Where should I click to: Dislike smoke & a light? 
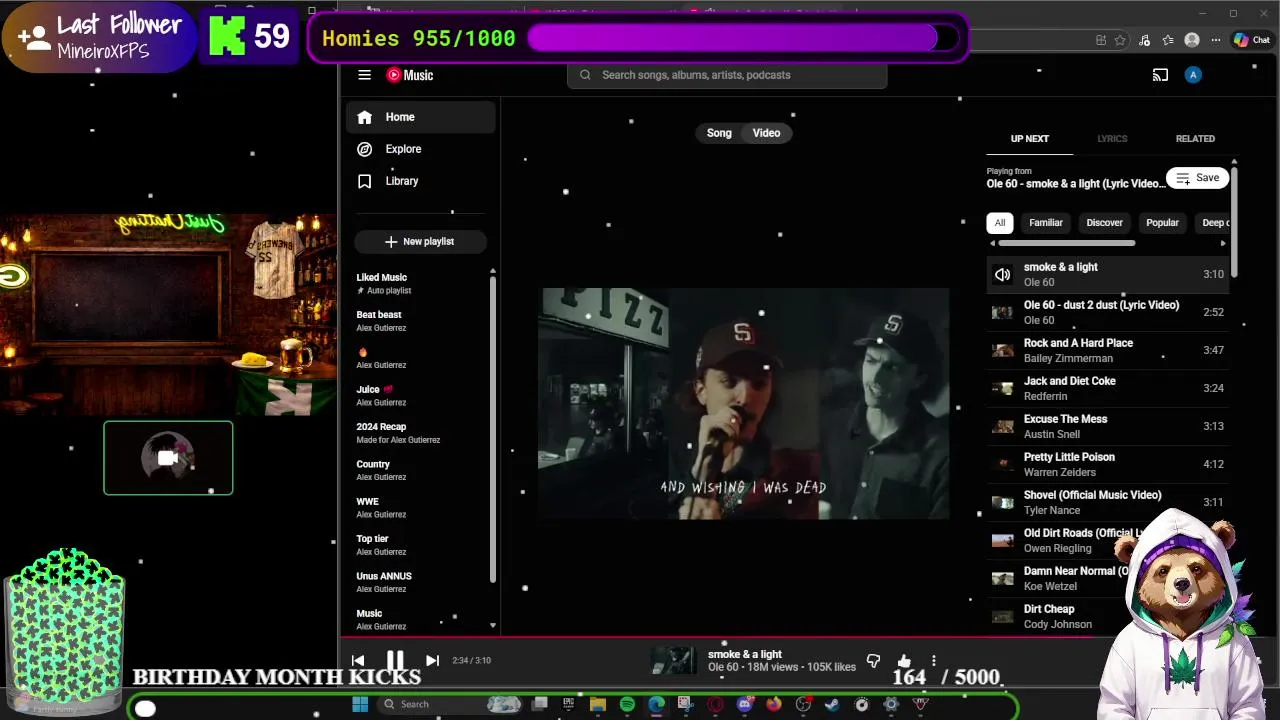[873, 661]
